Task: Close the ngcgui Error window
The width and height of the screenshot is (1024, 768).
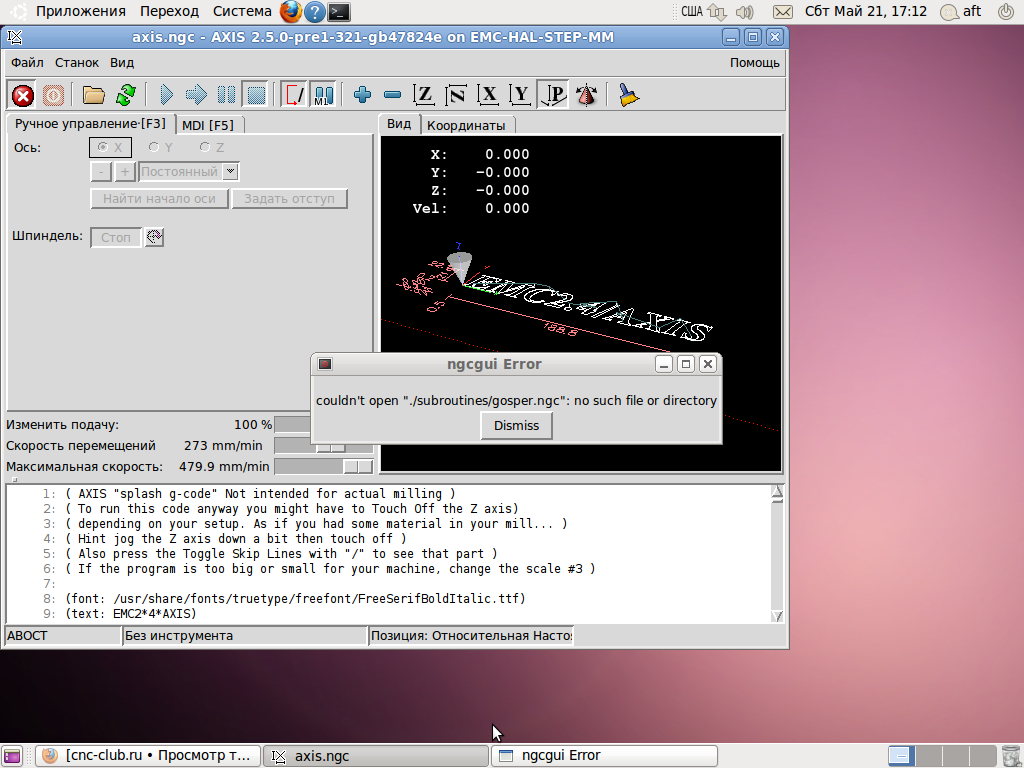Action: point(708,364)
